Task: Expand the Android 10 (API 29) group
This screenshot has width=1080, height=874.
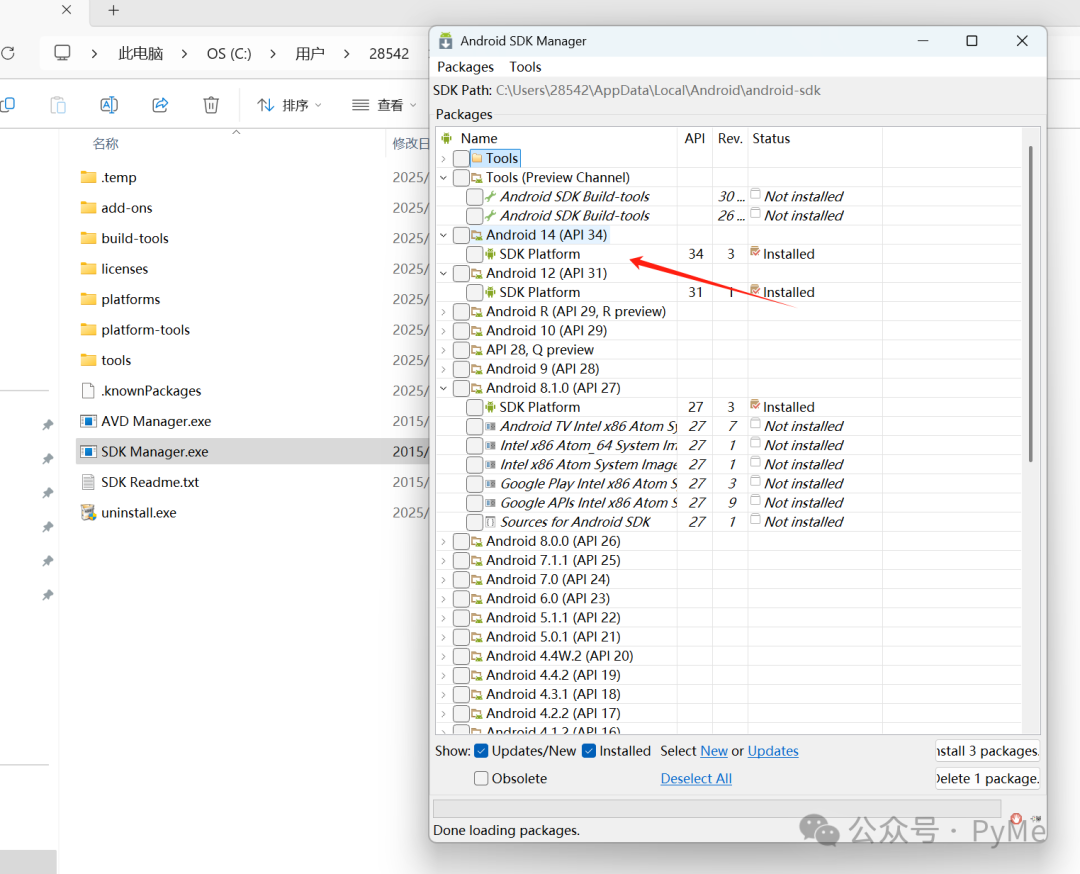Action: [444, 331]
